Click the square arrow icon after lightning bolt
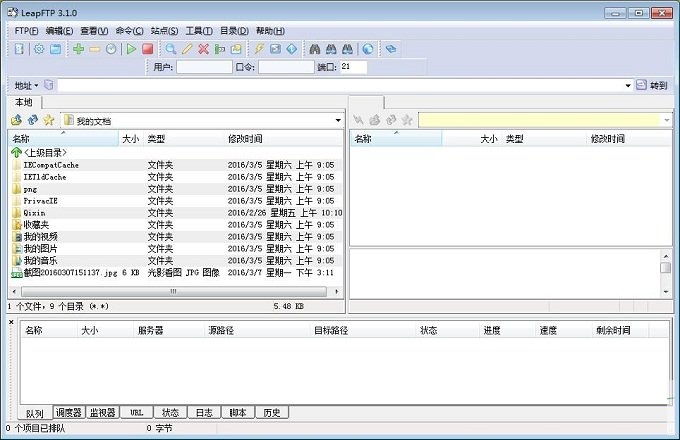The height and width of the screenshot is (440, 680). pos(275,49)
